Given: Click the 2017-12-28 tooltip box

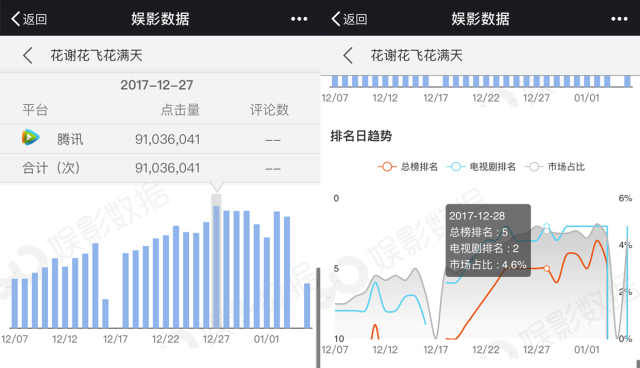Looking at the screenshot, I should tap(488, 240).
